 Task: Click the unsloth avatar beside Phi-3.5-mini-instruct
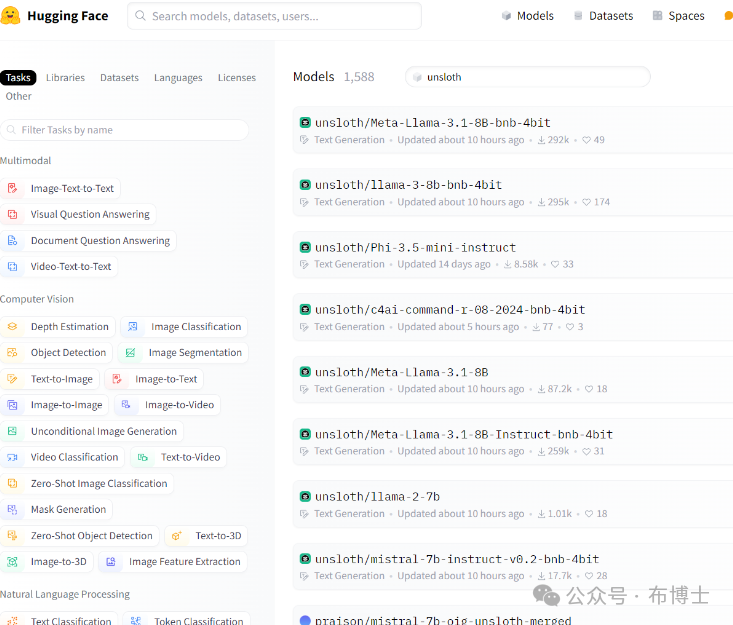(x=305, y=247)
